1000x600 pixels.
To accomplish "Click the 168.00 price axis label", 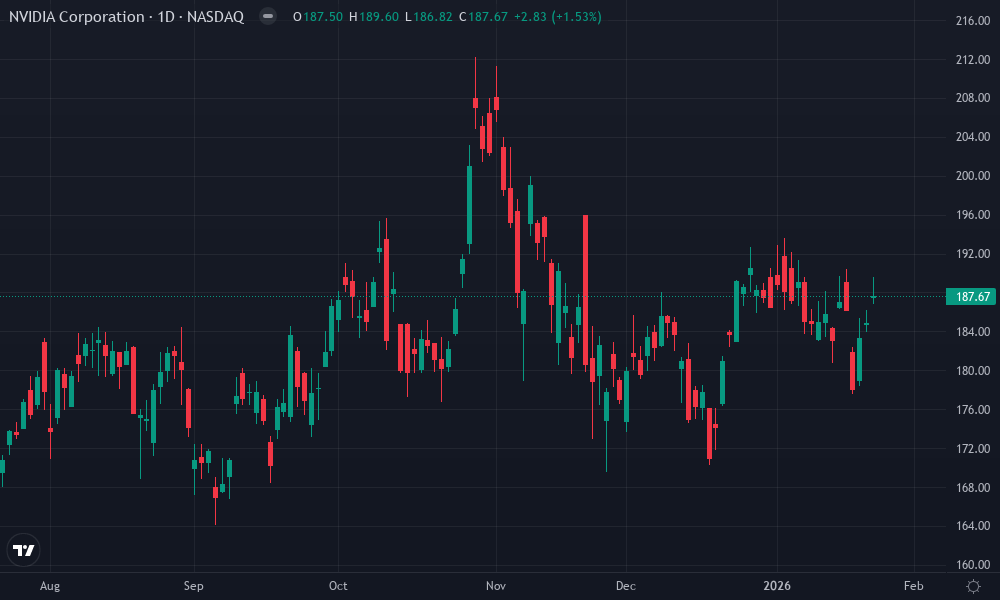I will pos(973,487).
